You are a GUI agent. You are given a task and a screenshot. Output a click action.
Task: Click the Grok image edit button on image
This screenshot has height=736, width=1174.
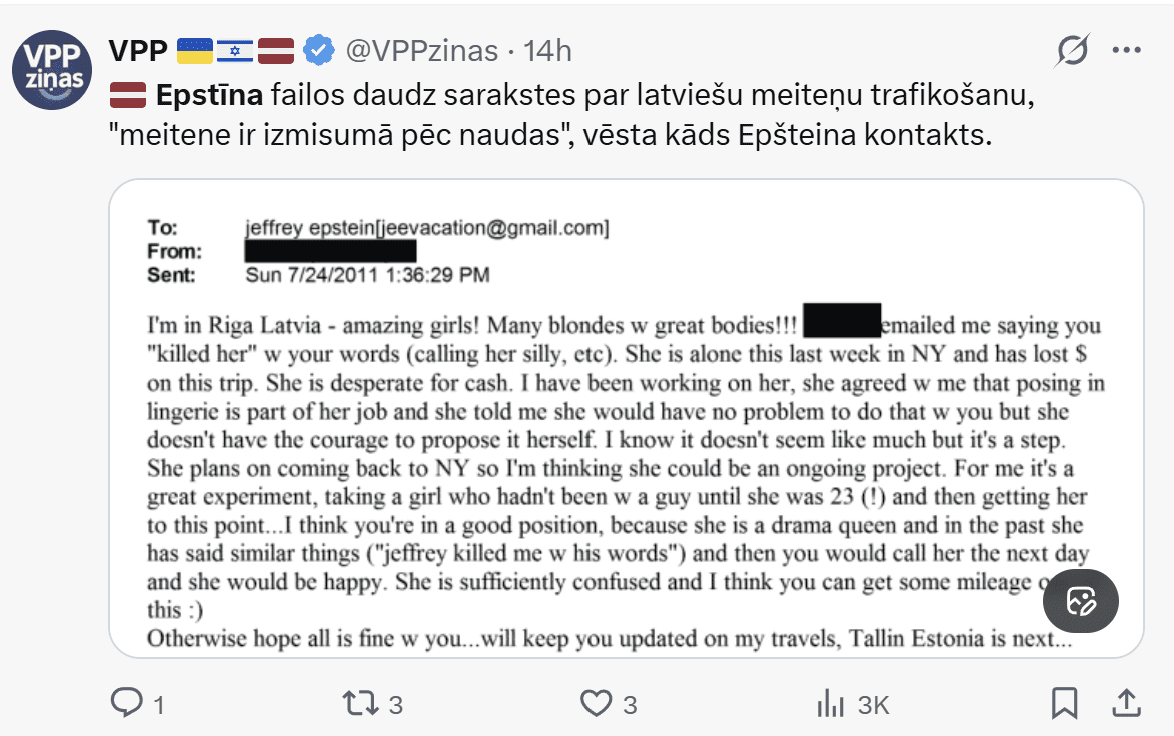click(1080, 601)
